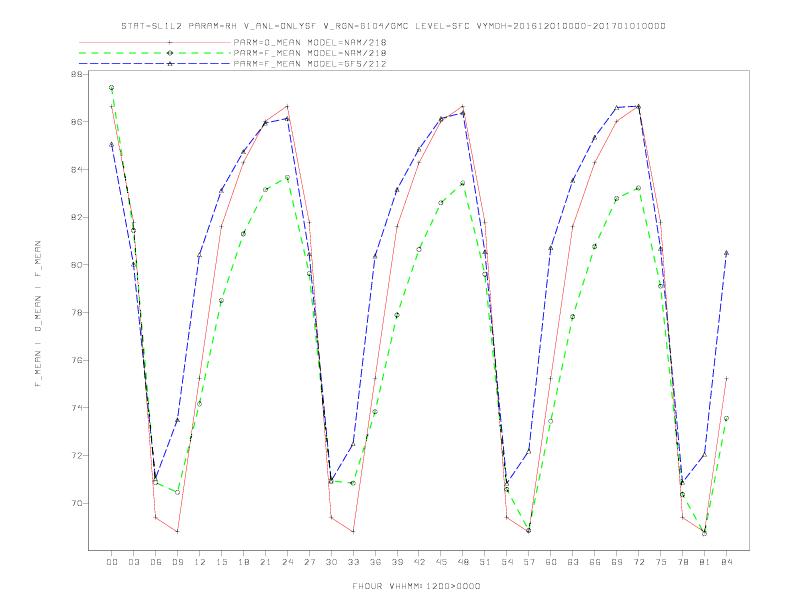
Task: Click the horizontal axis title FHOUR VHHMM=1200>0000
Action: click(416, 586)
